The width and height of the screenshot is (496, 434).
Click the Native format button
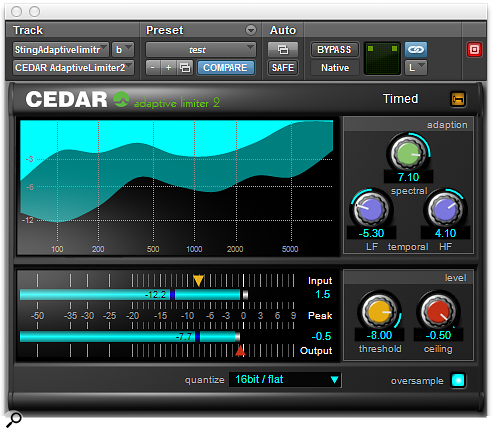(335, 68)
